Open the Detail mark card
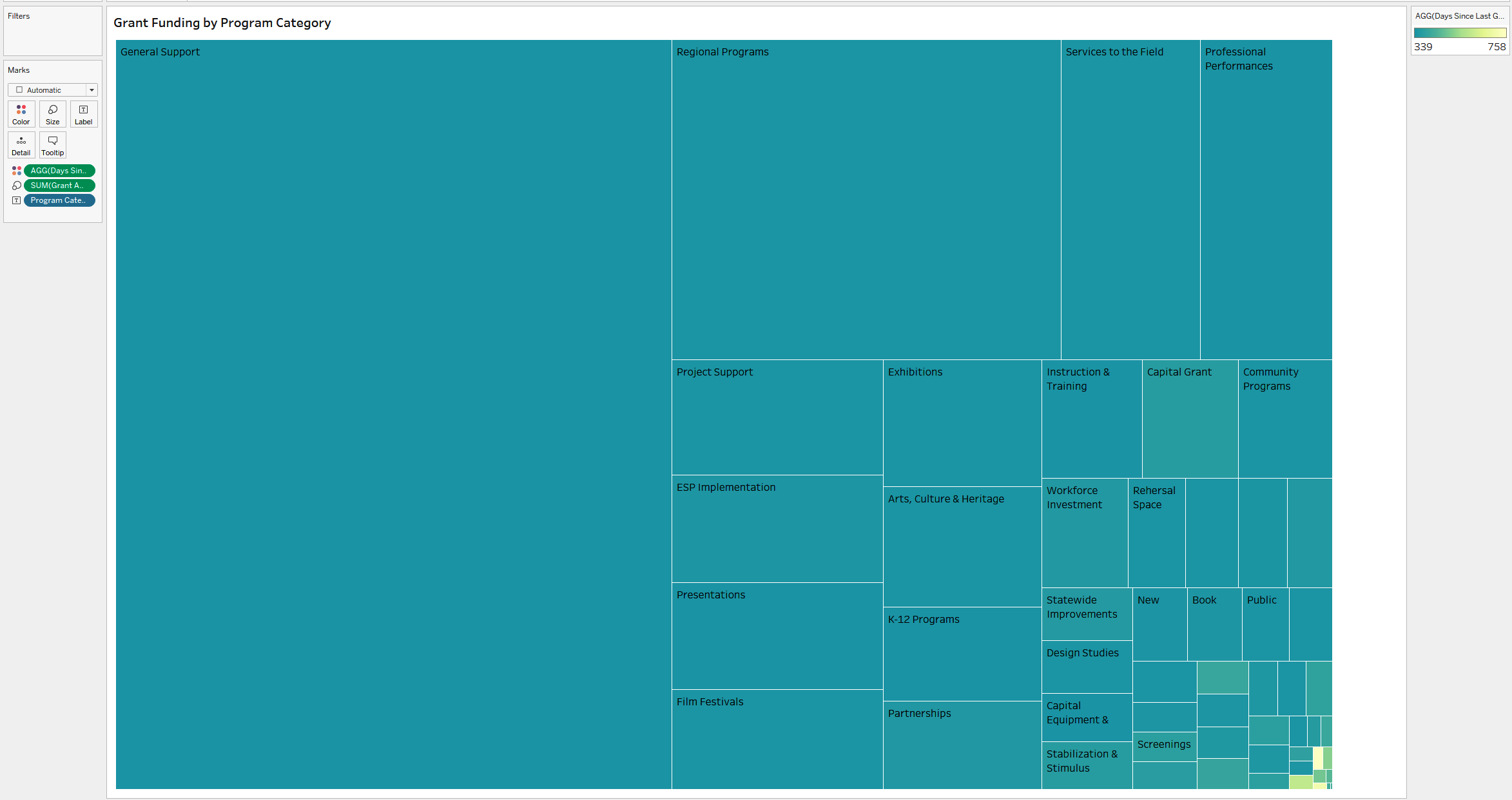This screenshot has width=1512, height=800. [21, 145]
